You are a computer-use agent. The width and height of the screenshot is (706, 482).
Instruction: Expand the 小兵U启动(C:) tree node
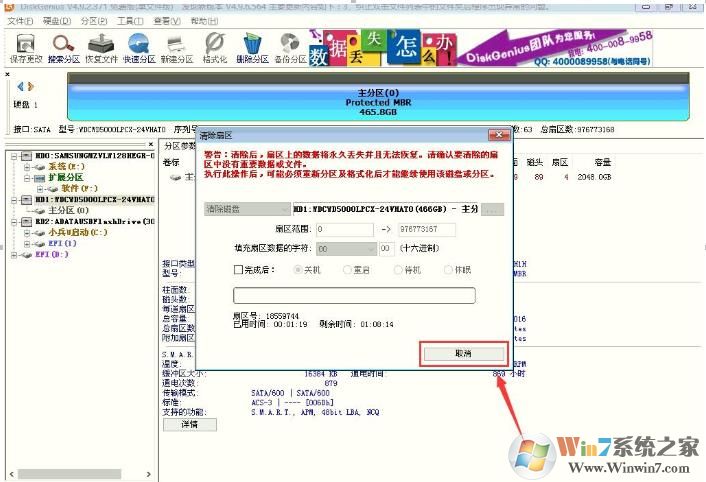click(x=27, y=233)
